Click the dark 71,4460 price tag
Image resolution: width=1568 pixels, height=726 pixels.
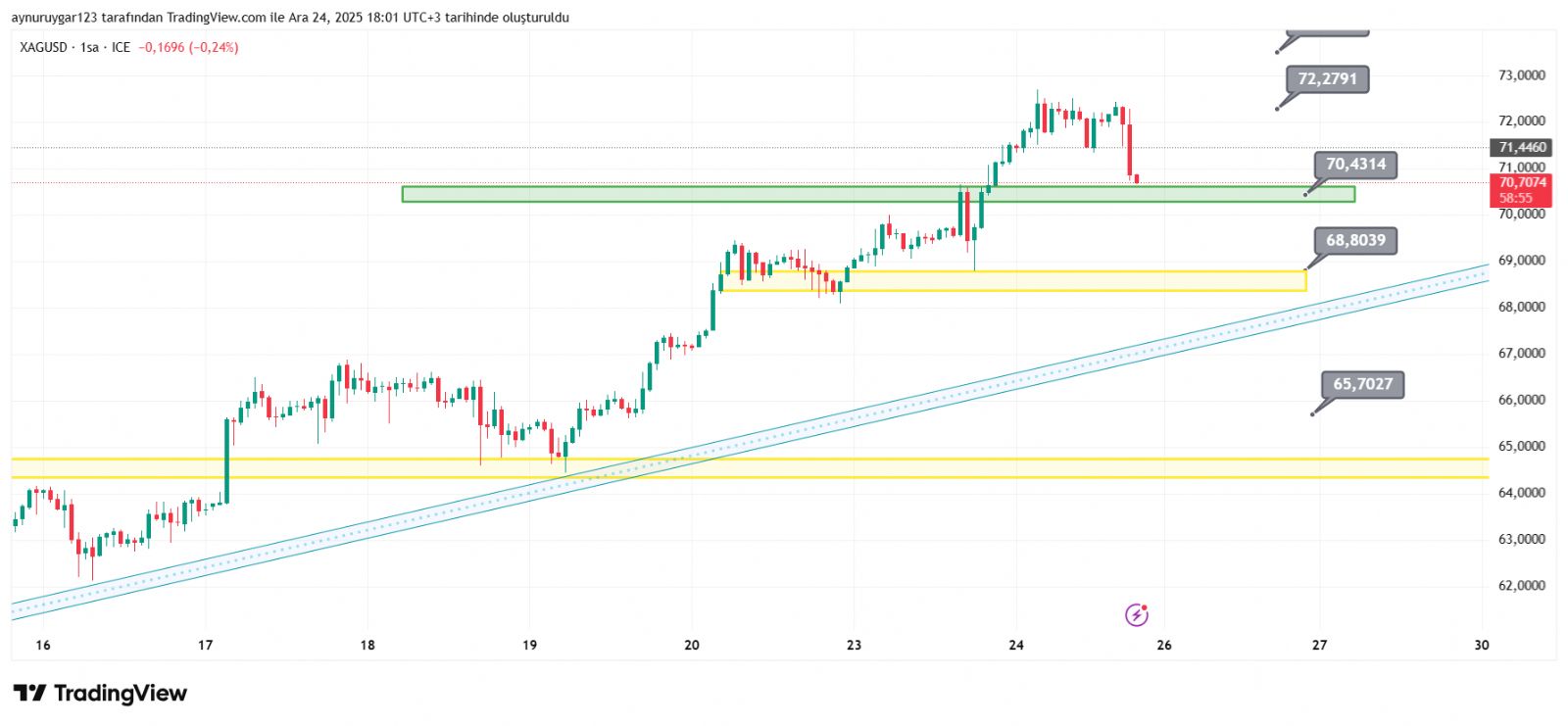1522,148
